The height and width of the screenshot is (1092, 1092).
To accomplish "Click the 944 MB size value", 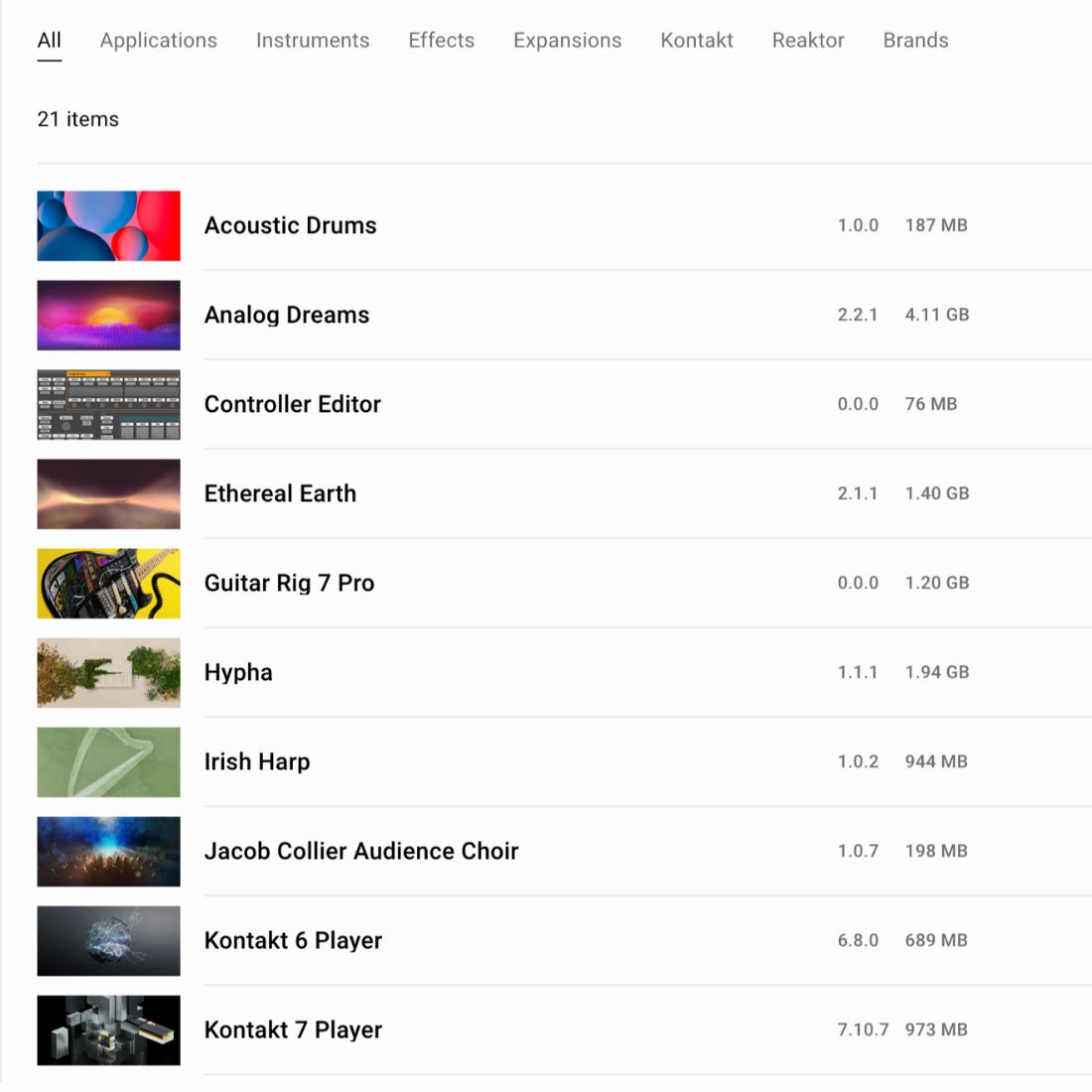I will (x=936, y=761).
